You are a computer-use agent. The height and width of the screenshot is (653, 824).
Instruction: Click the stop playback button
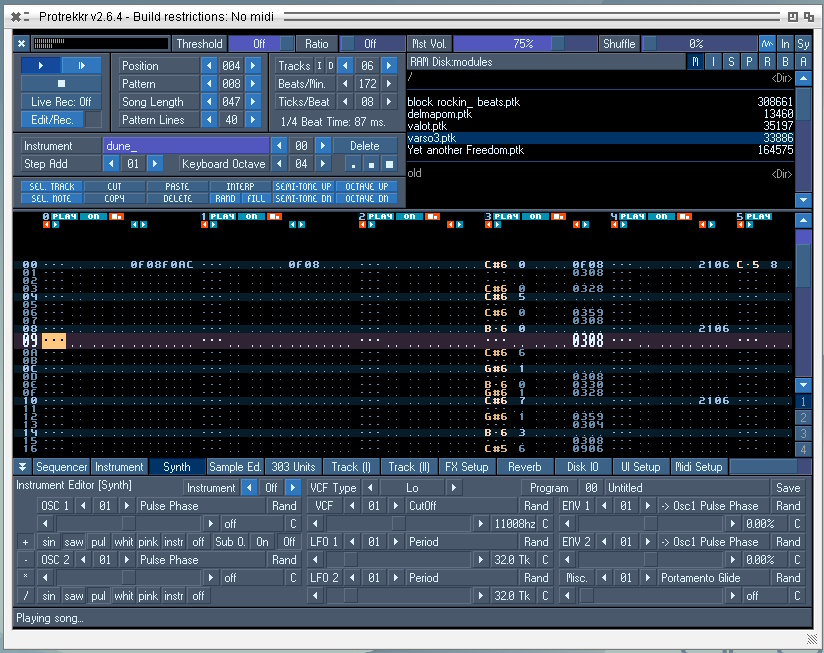[x=61, y=84]
